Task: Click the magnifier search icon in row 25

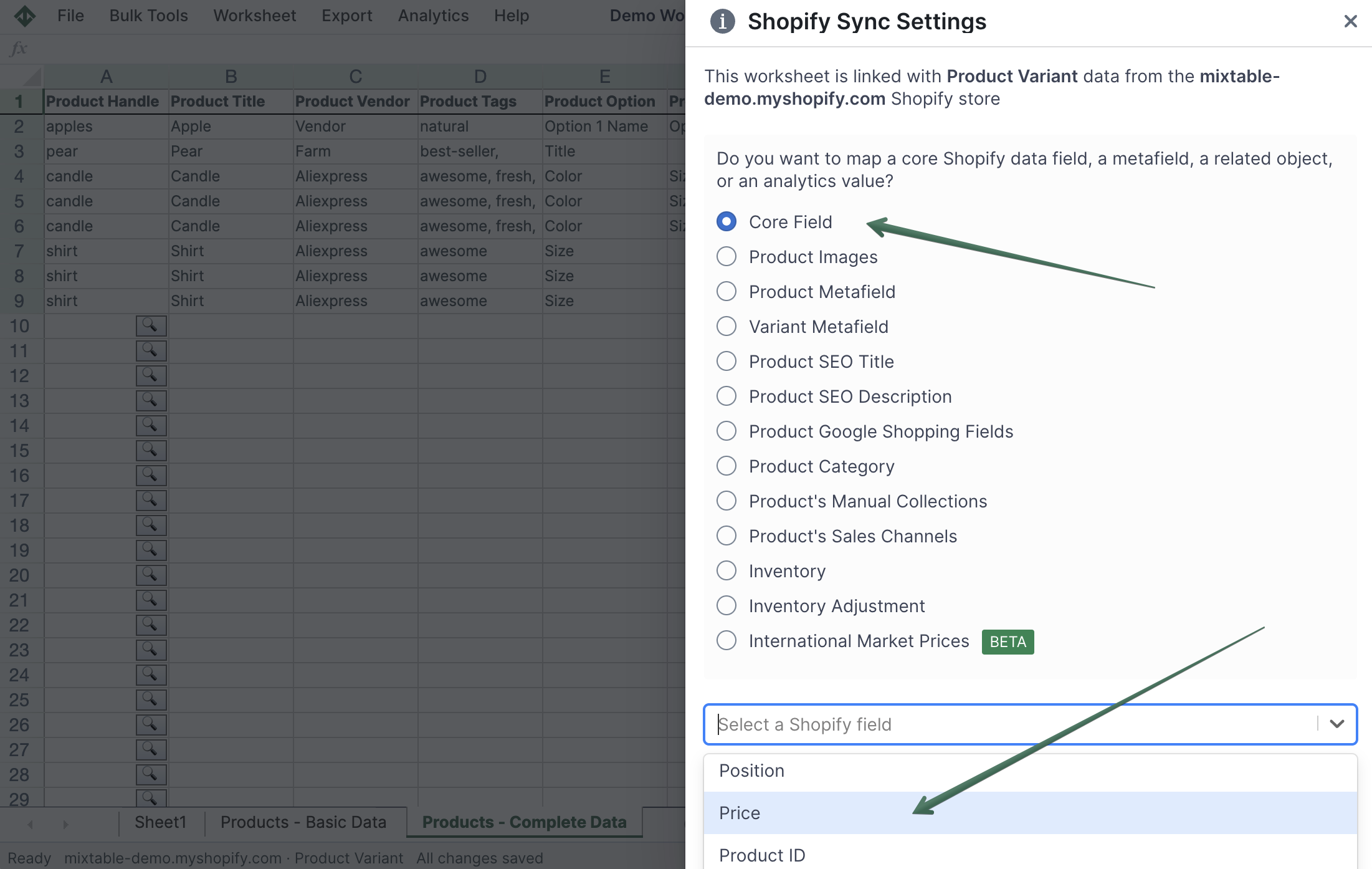Action: pyautogui.click(x=150, y=699)
